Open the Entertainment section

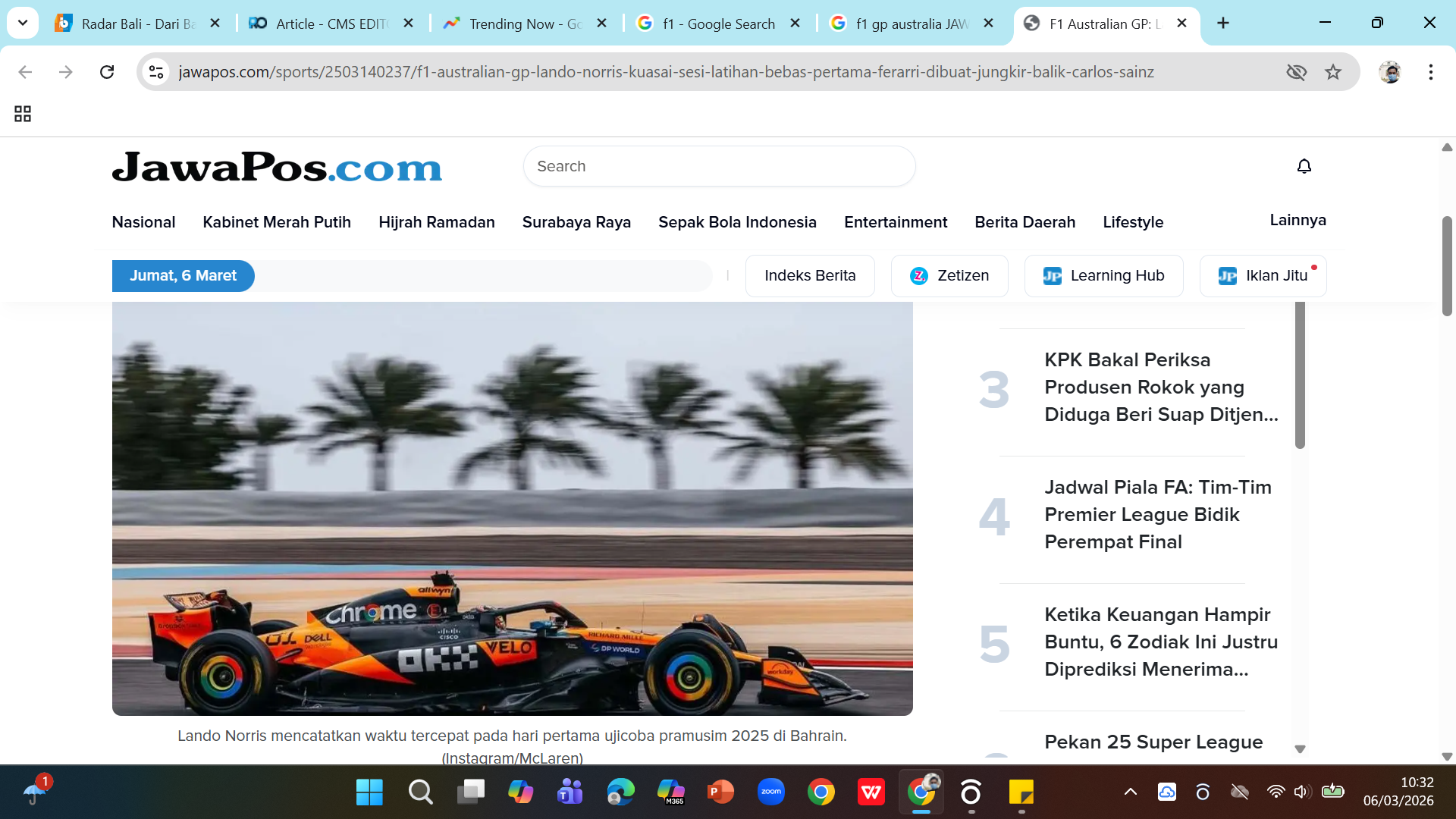(x=896, y=222)
